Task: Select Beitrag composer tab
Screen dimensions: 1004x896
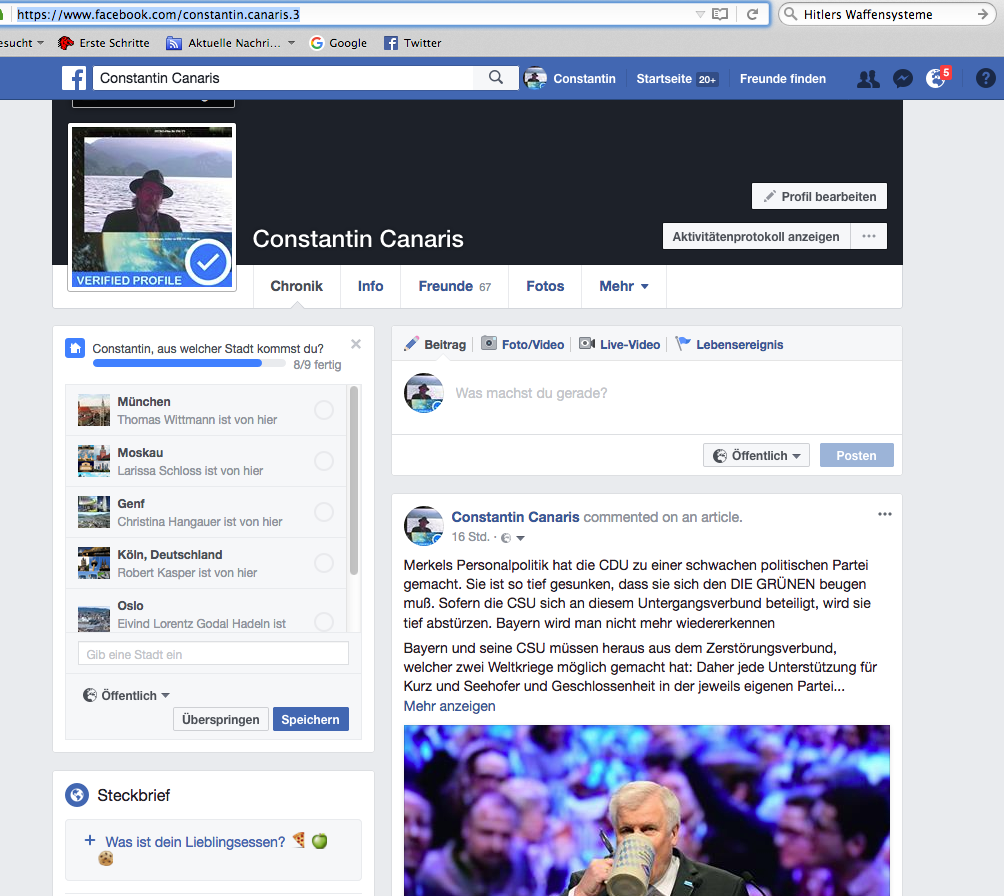Action: 435,345
